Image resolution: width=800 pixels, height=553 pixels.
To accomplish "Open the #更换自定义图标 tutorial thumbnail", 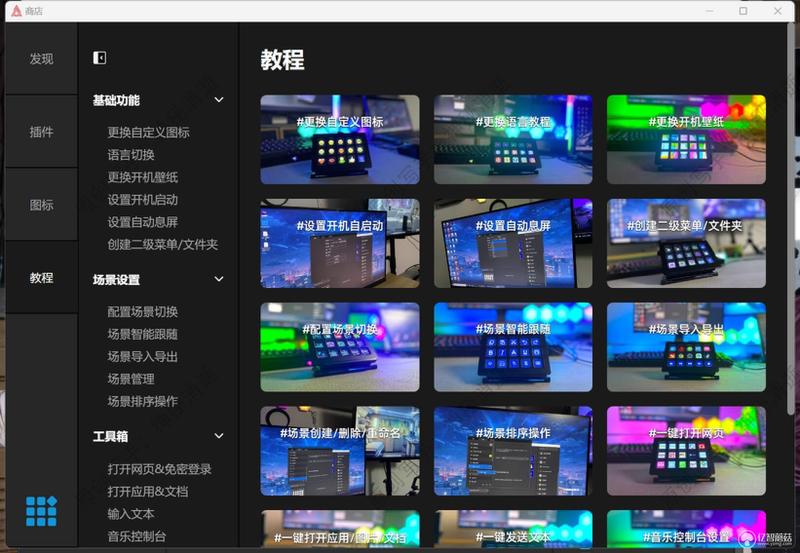I will click(340, 139).
